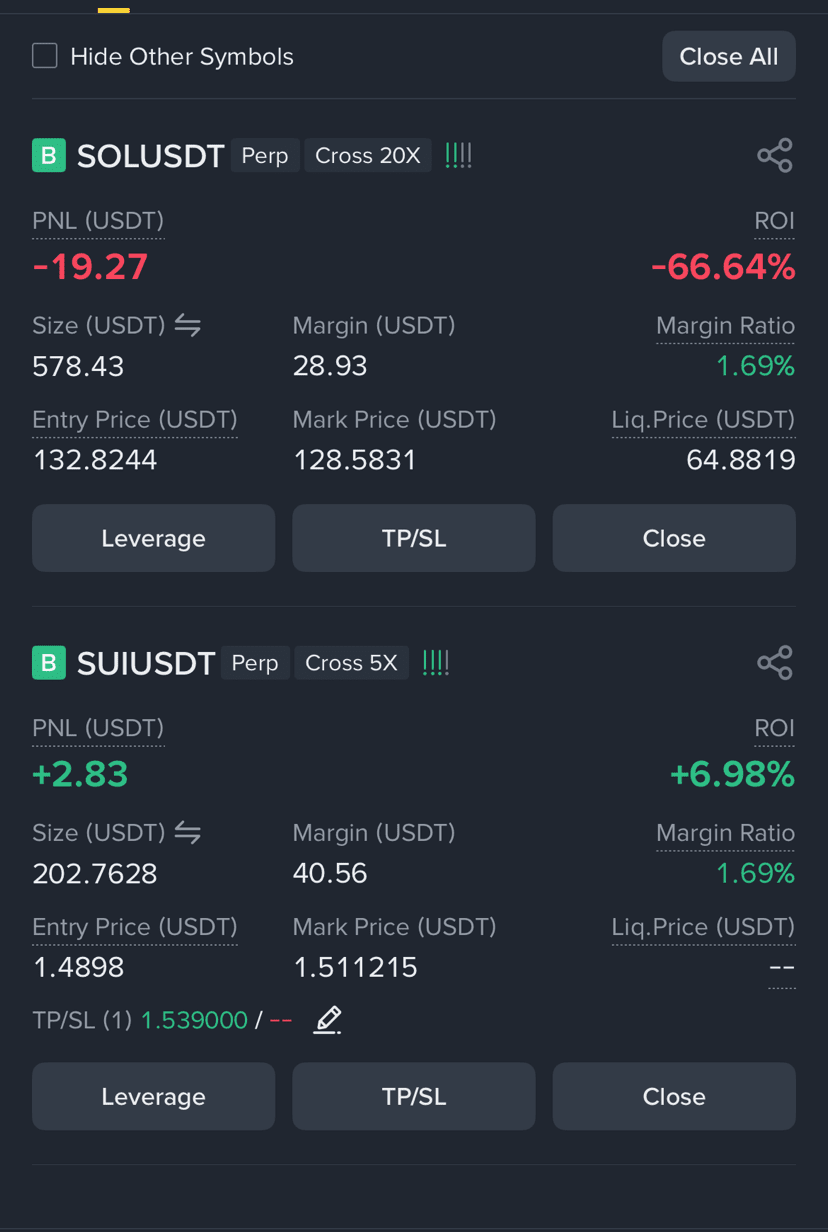
Task: Set TP/SL for SOLUSDT position
Action: (414, 538)
